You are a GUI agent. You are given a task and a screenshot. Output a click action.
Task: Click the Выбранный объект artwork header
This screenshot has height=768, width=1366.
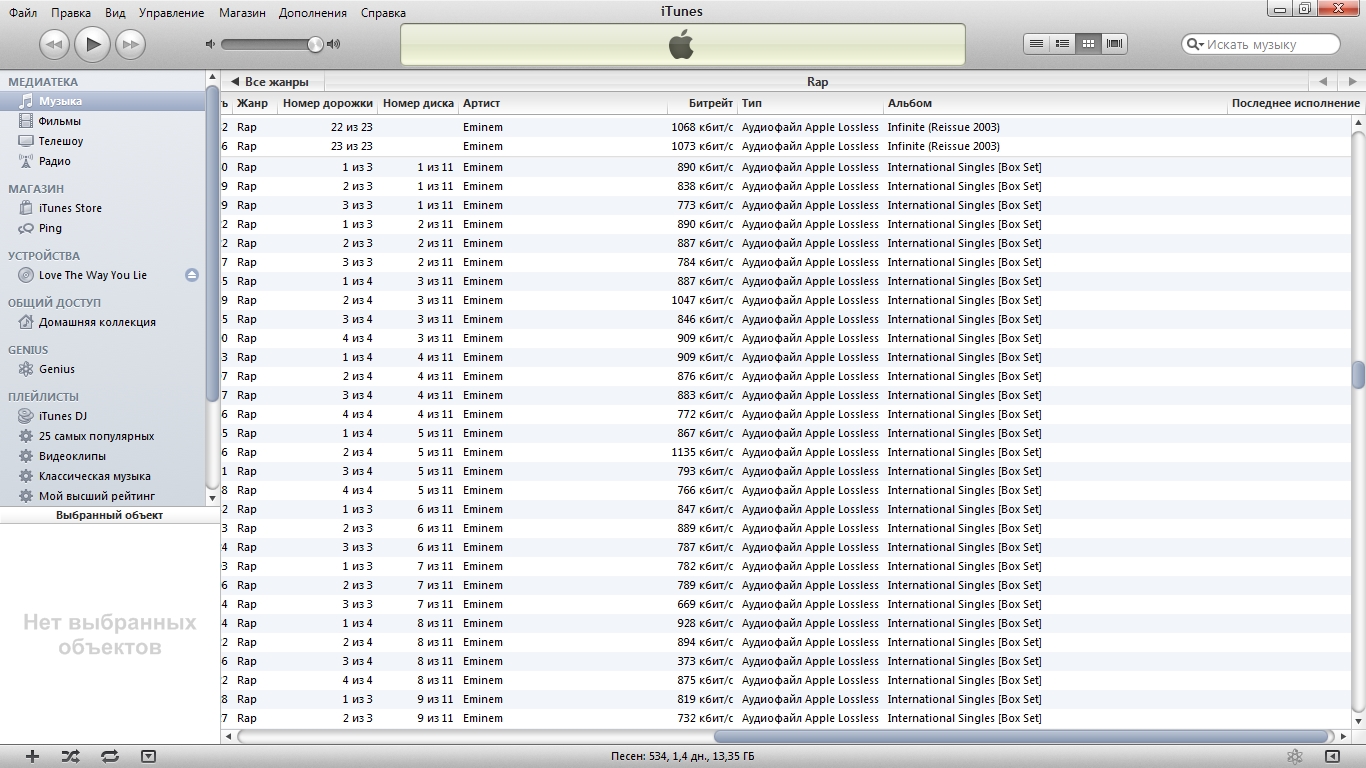tap(110, 515)
